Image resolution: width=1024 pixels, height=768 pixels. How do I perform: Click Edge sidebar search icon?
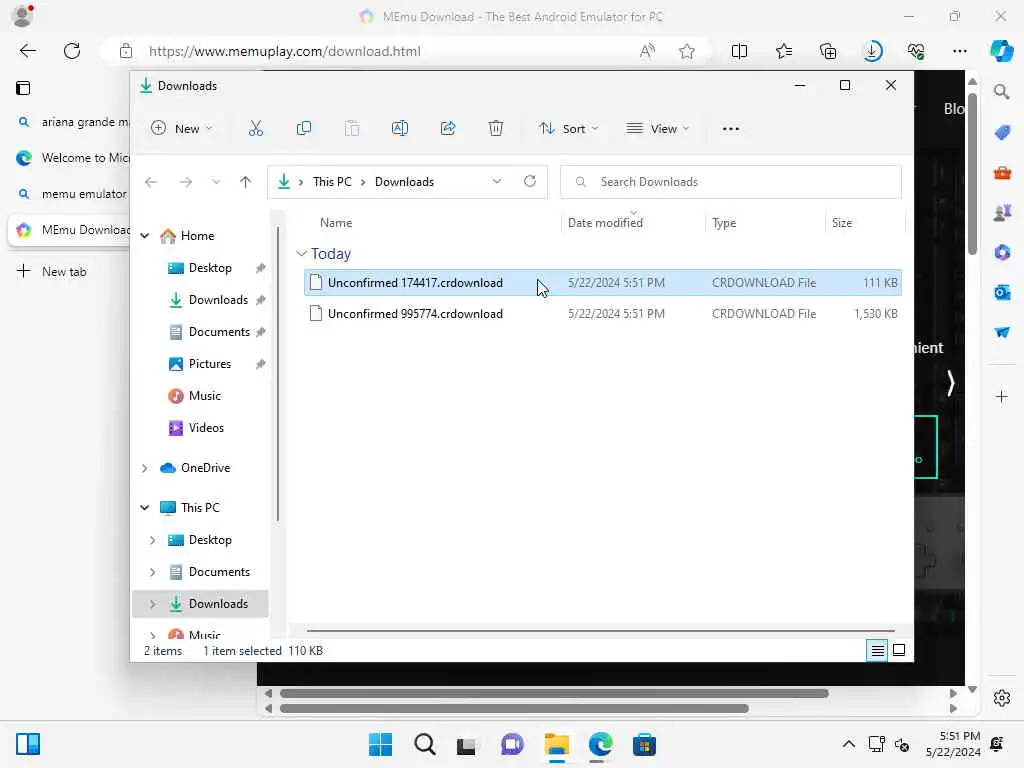(x=1002, y=92)
